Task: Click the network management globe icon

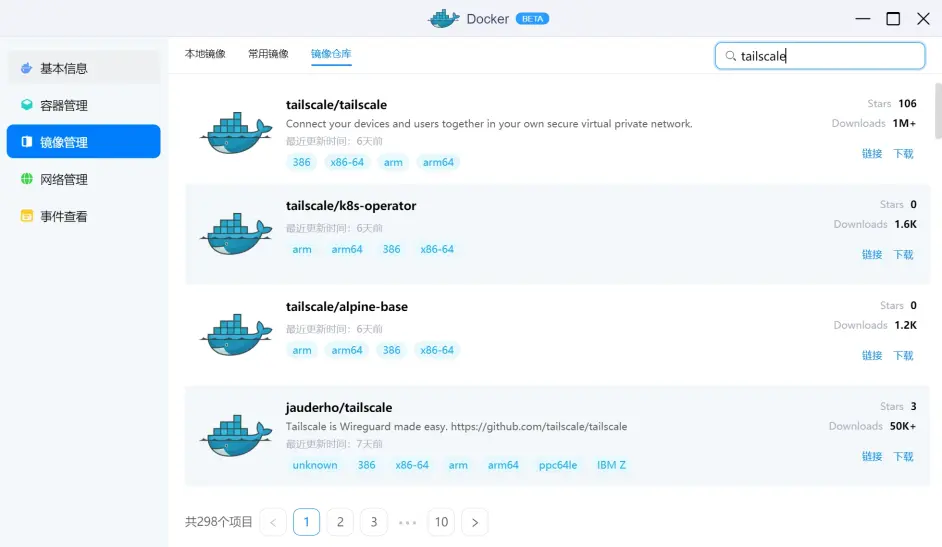Action: click(26, 179)
